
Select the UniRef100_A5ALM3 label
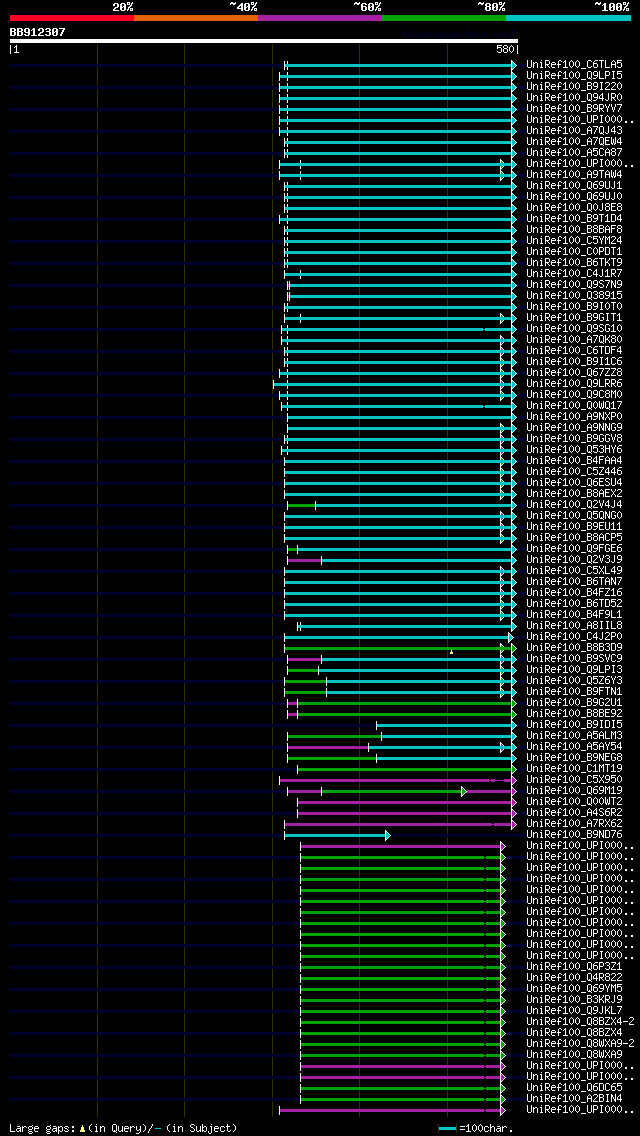[574, 736]
